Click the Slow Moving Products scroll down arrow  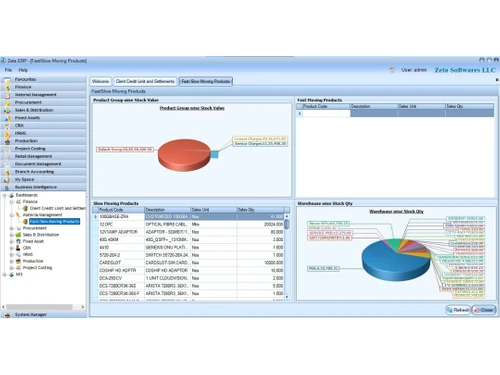pyautogui.click(x=287, y=297)
